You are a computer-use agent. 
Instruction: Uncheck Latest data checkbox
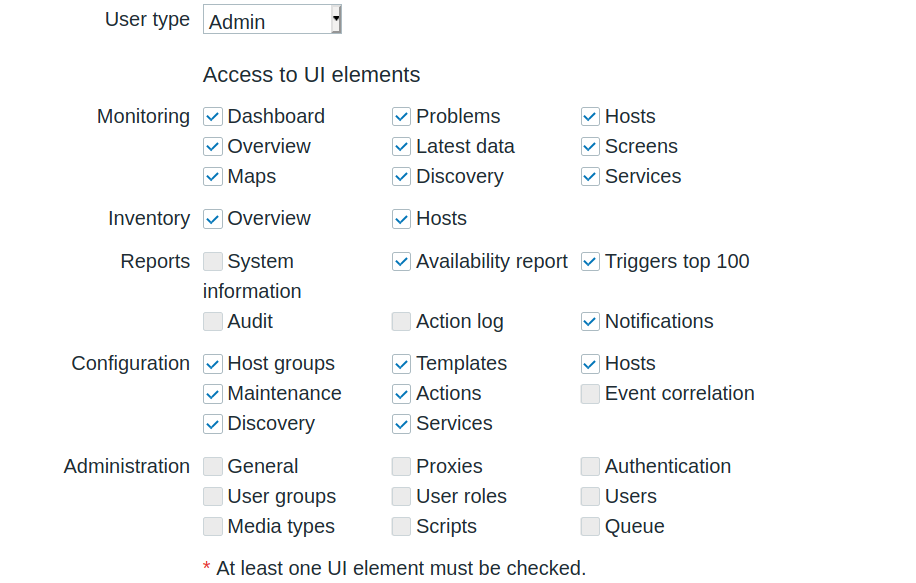pyautogui.click(x=401, y=147)
